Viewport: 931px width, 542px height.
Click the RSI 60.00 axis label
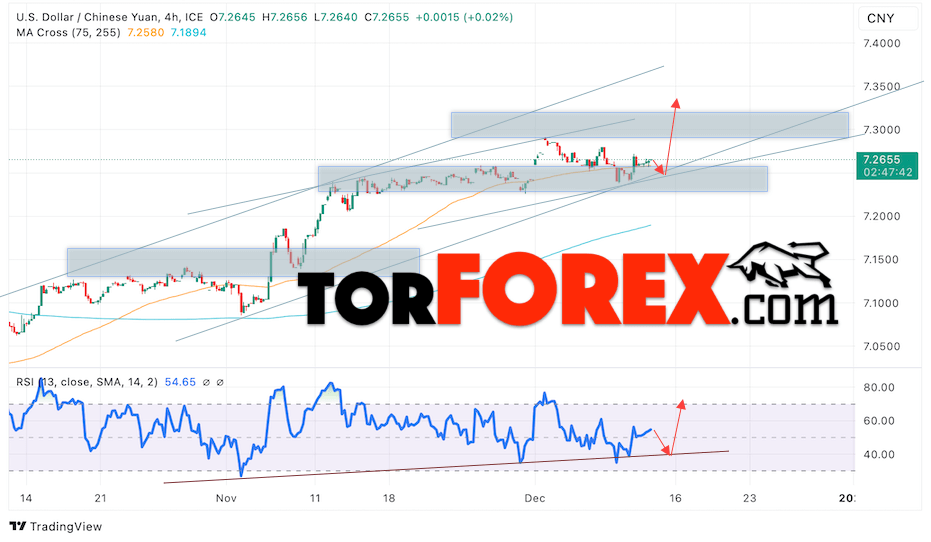click(879, 421)
